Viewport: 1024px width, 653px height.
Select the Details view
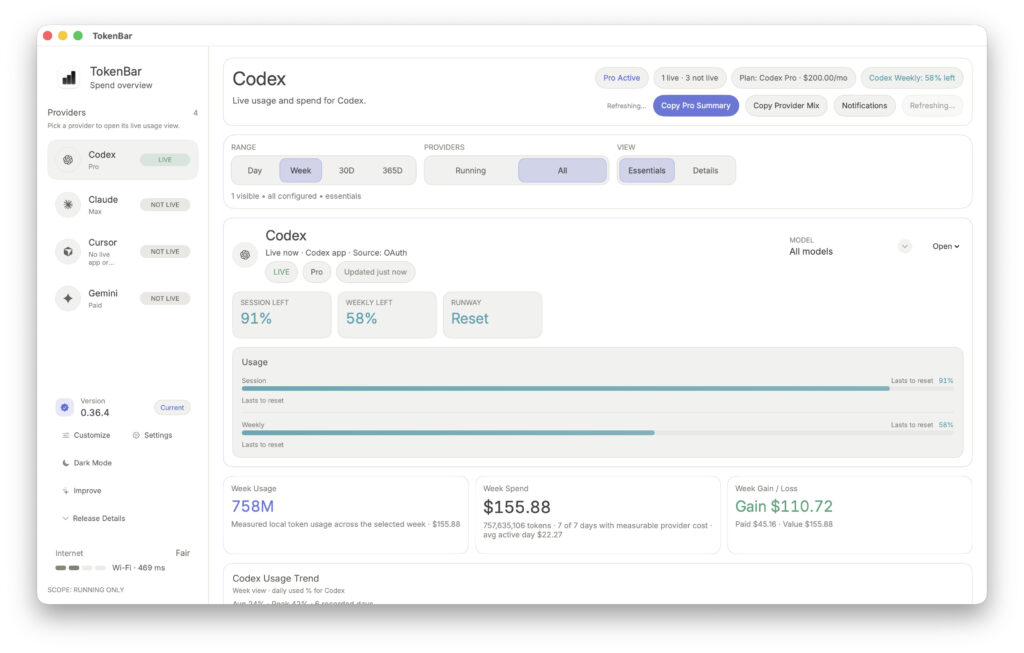point(705,170)
